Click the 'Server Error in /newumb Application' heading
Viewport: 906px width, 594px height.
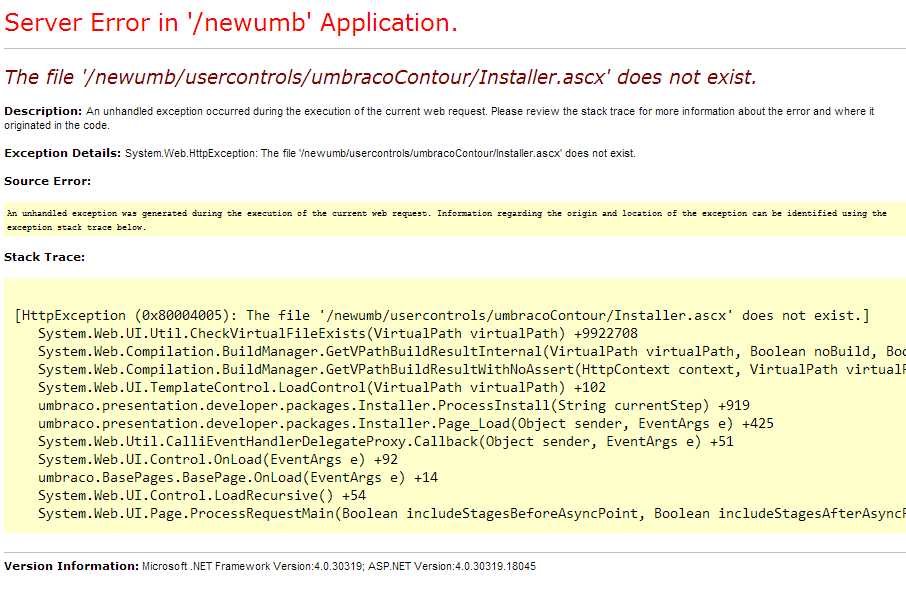(231, 24)
